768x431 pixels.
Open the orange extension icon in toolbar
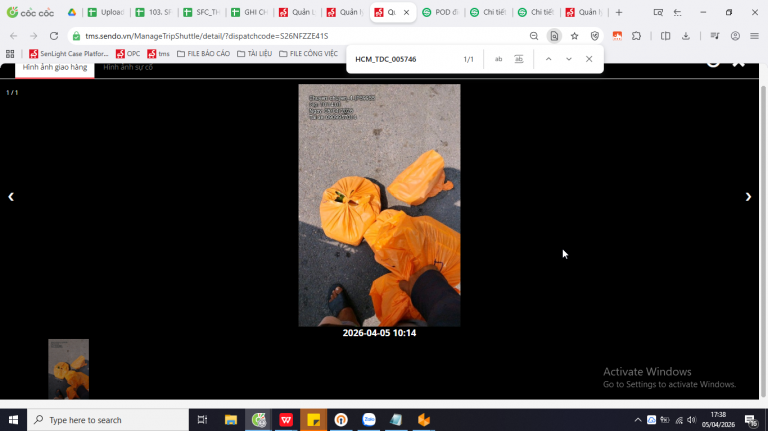point(617,36)
